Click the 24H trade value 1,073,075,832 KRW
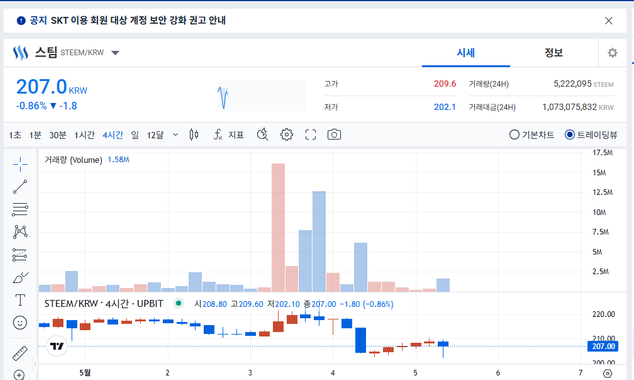The image size is (634, 380). tap(578, 107)
